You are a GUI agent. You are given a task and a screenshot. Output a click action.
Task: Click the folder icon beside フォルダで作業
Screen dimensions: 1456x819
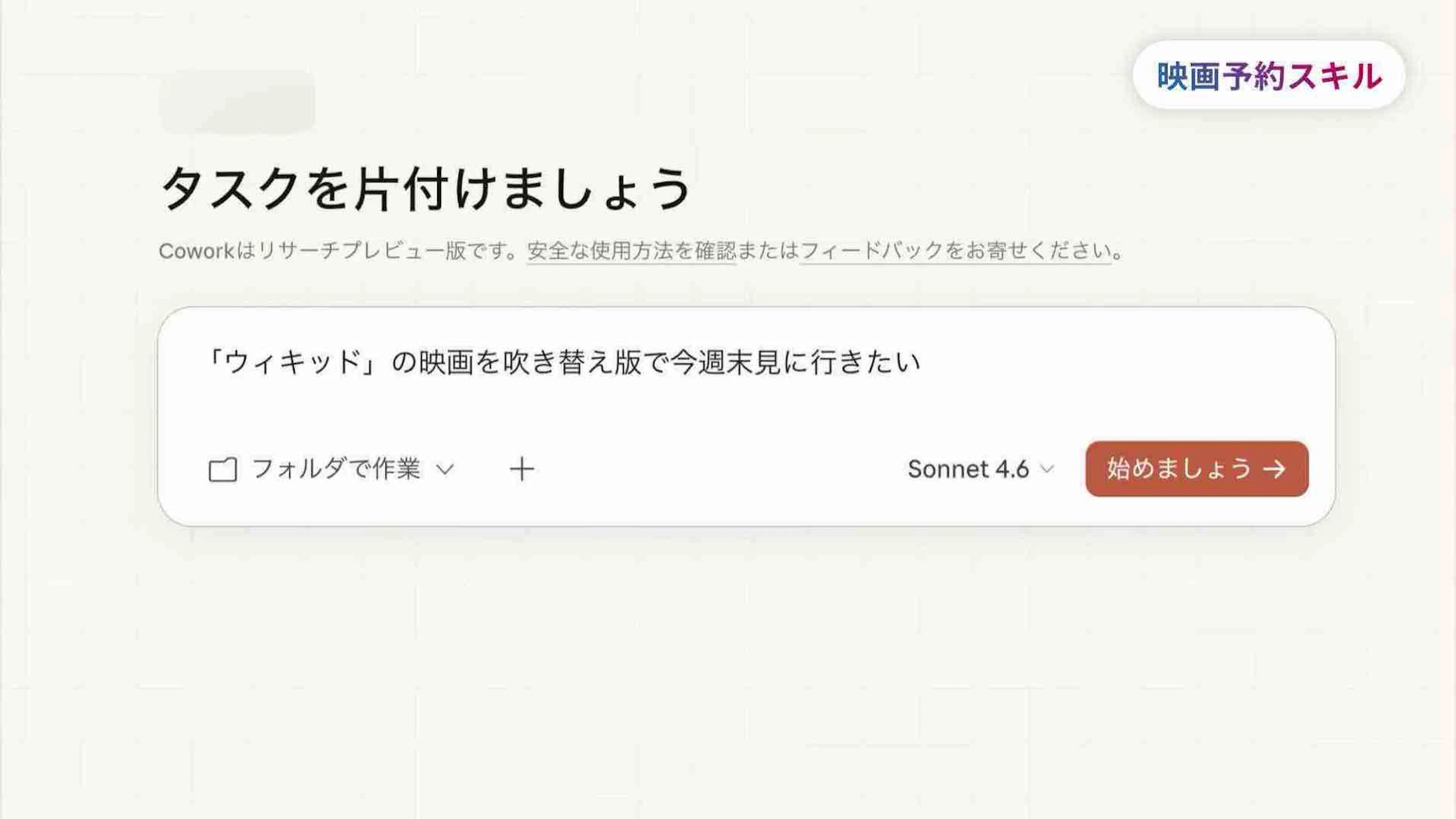223,470
